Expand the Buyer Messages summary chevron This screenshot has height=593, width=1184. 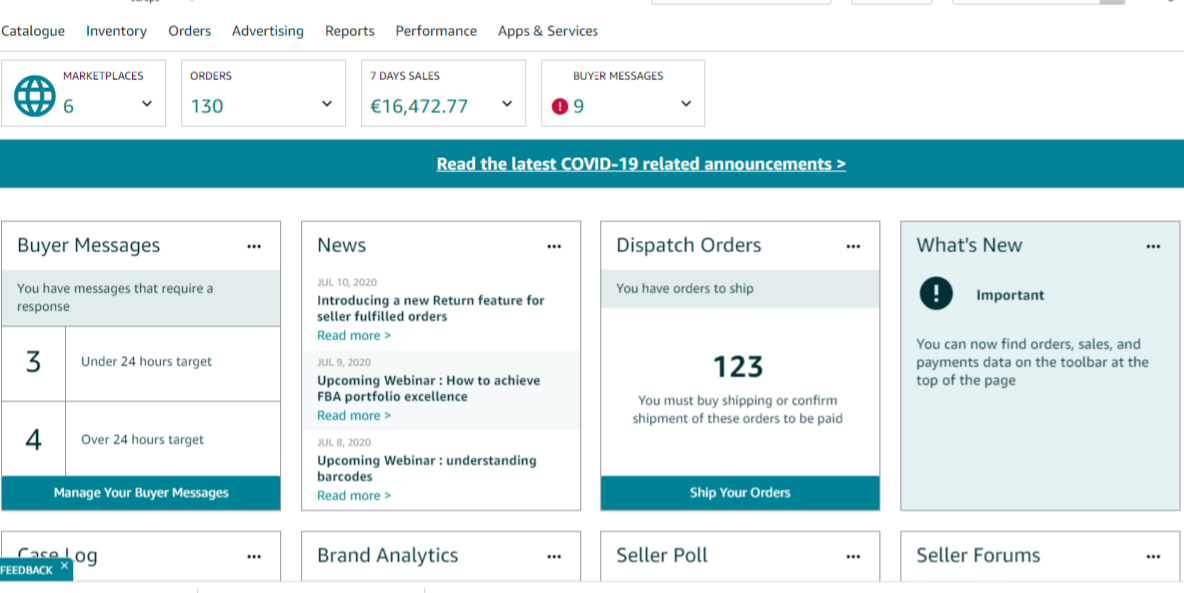686,103
